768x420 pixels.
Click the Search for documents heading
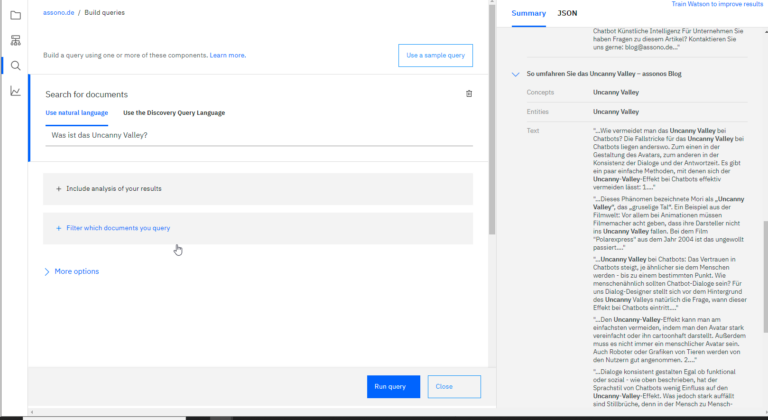(x=86, y=95)
